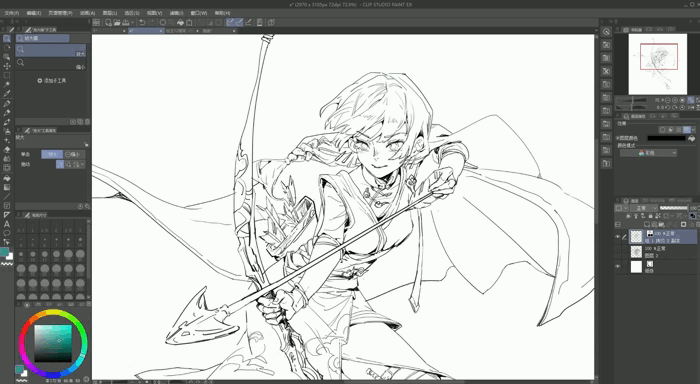Click 添加子工具 to add a sub tool

coord(52,81)
